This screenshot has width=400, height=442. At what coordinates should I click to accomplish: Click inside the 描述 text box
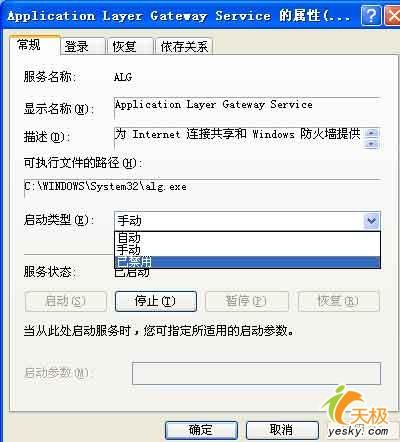click(x=239, y=138)
